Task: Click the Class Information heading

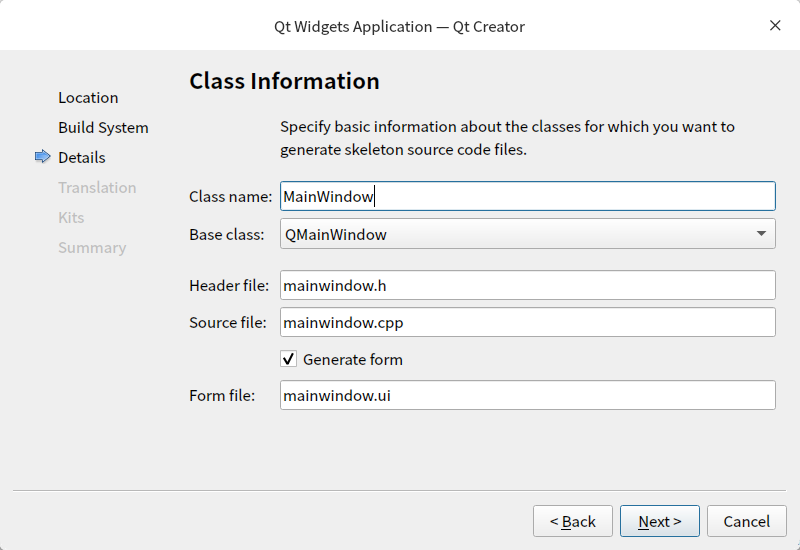Action: point(284,81)
